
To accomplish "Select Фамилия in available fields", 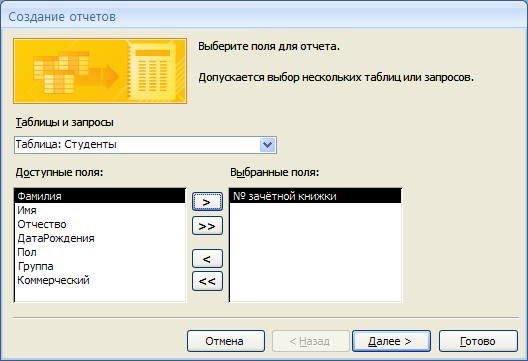I will pos(100,196).
